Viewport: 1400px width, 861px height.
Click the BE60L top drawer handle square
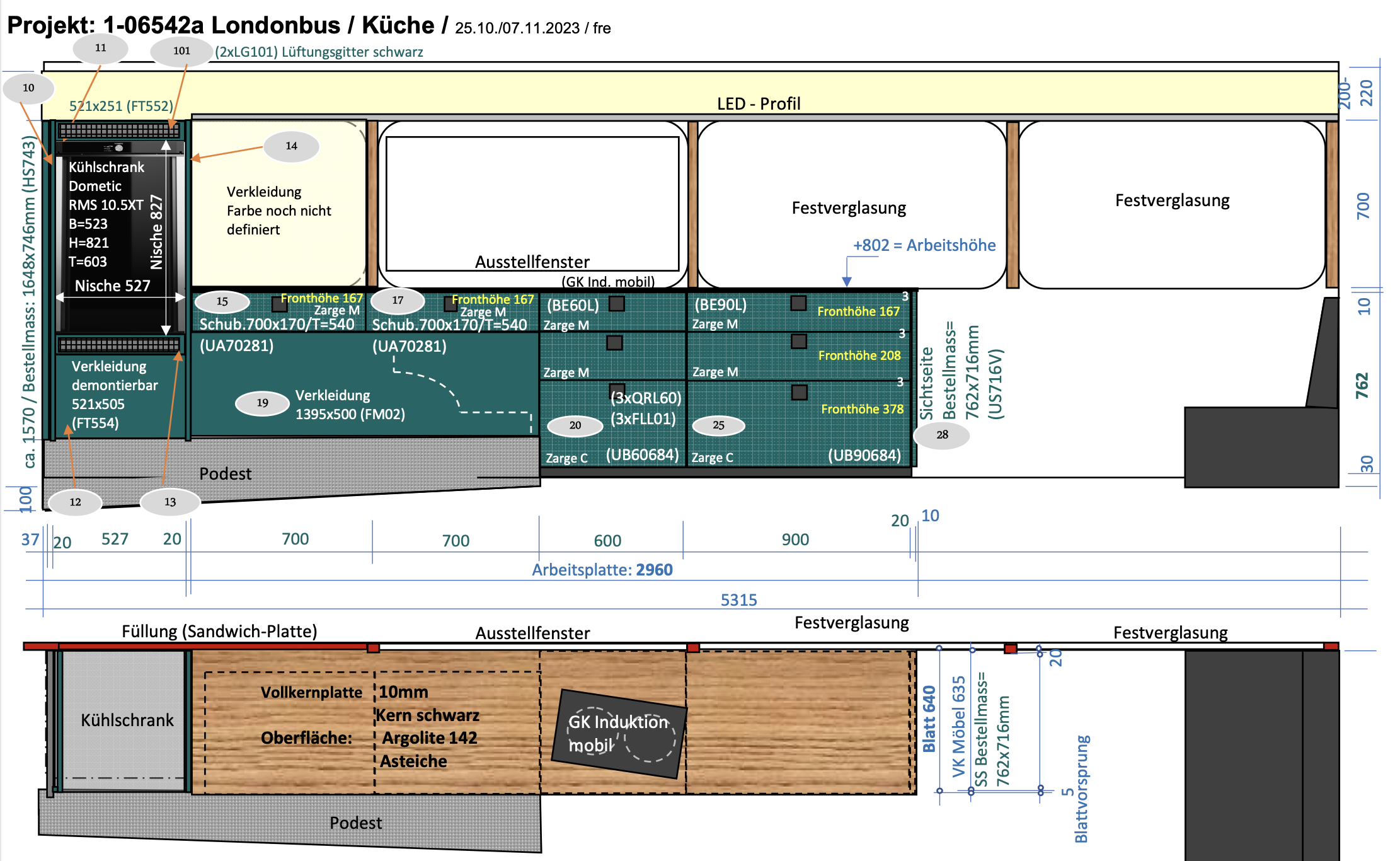click(x=617, y=304)
